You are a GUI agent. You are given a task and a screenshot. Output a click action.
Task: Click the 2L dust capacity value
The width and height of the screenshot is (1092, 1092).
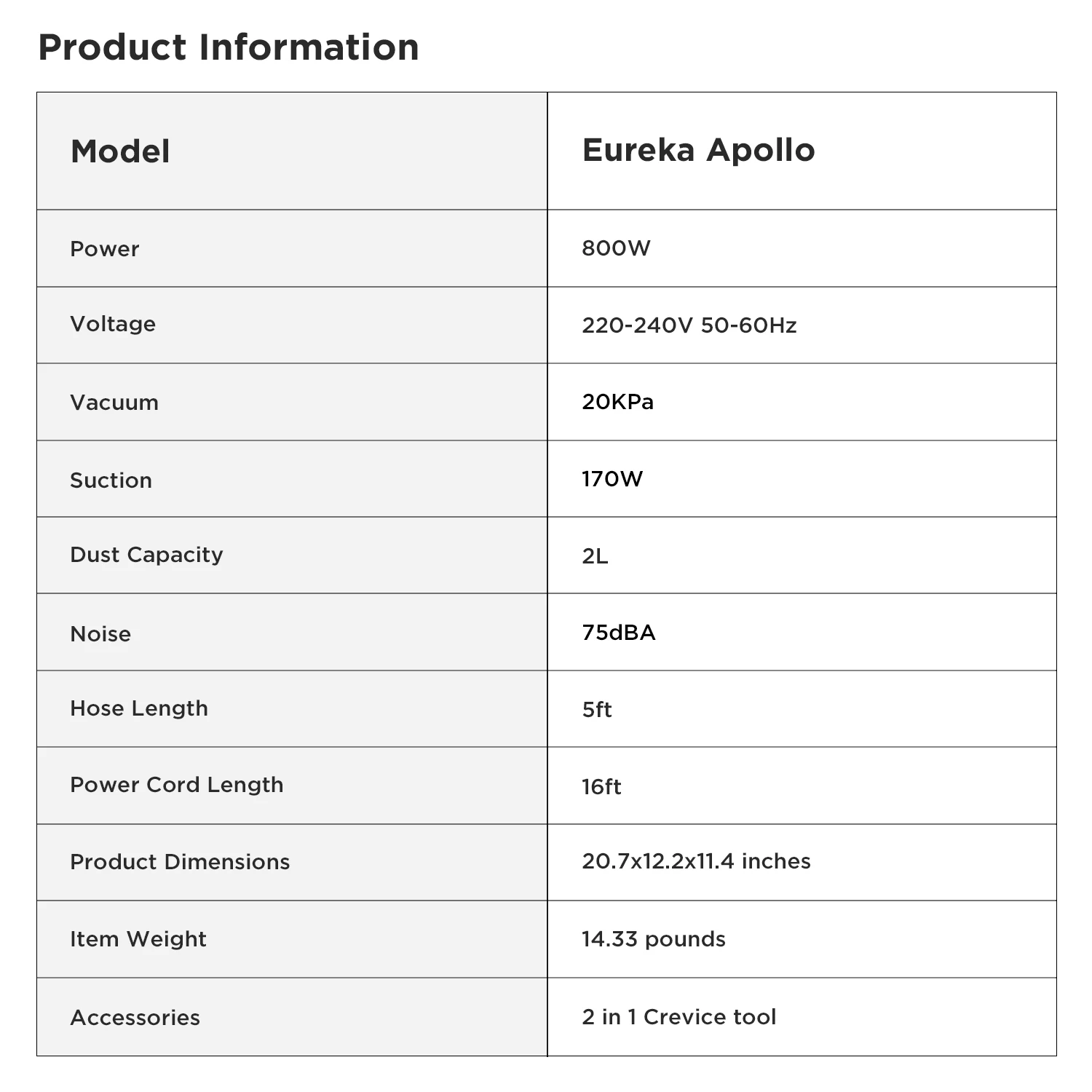[595, 557]
